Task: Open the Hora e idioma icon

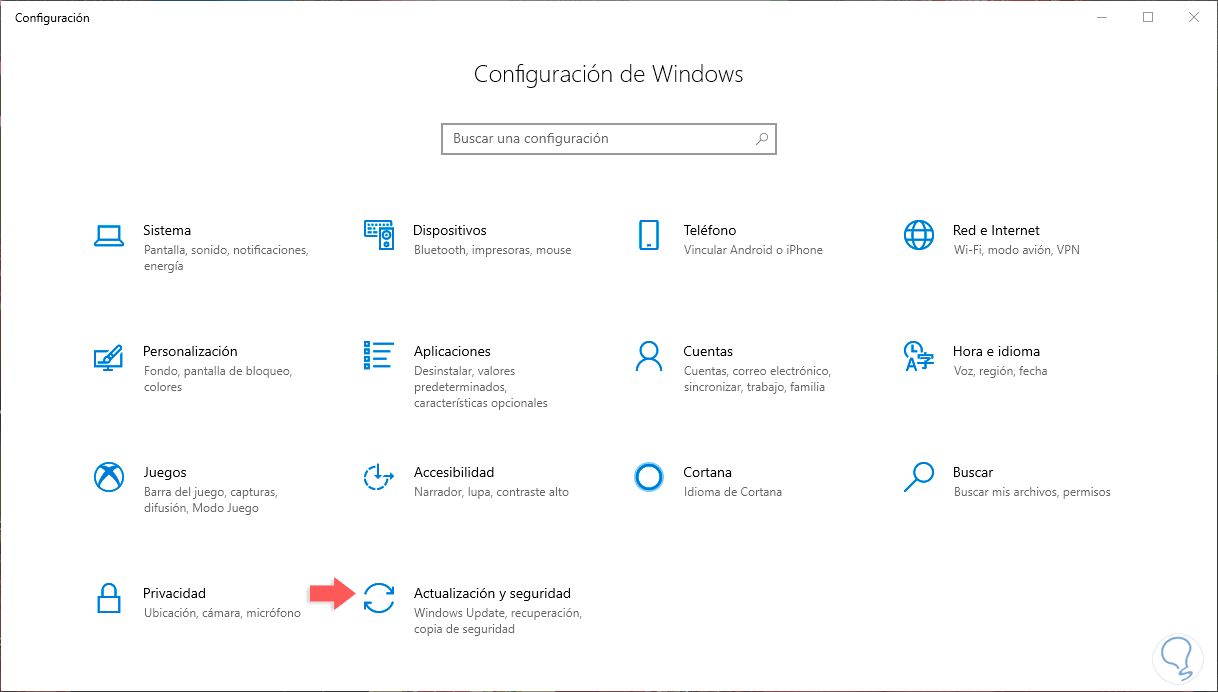Action: point(918,356)
